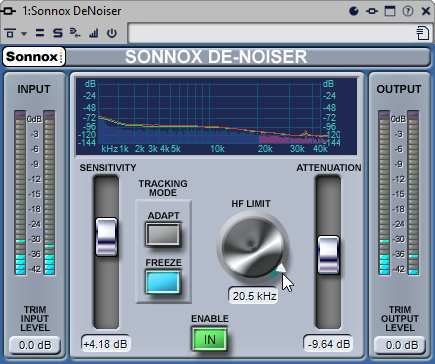435x364 pixels.
Task: Click the sensitivity slider handle
Action: 106,237
